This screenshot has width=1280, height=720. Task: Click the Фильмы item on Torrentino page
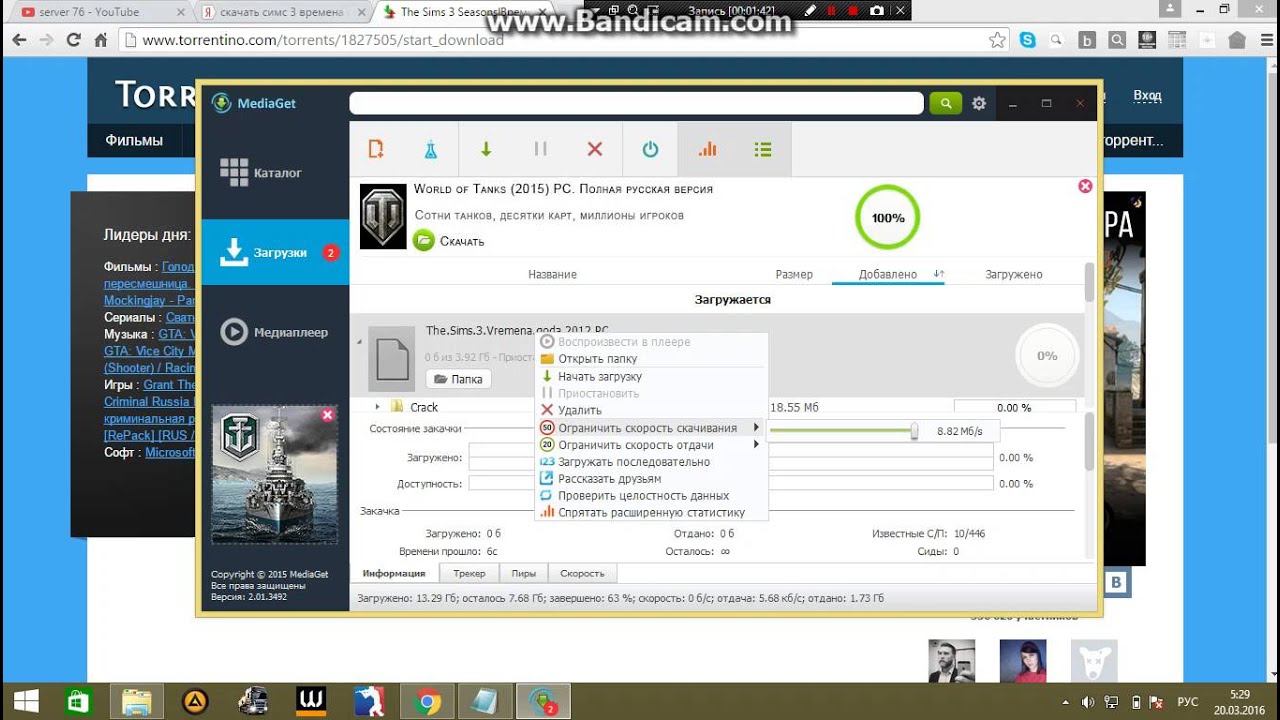(x=134, y=140)
